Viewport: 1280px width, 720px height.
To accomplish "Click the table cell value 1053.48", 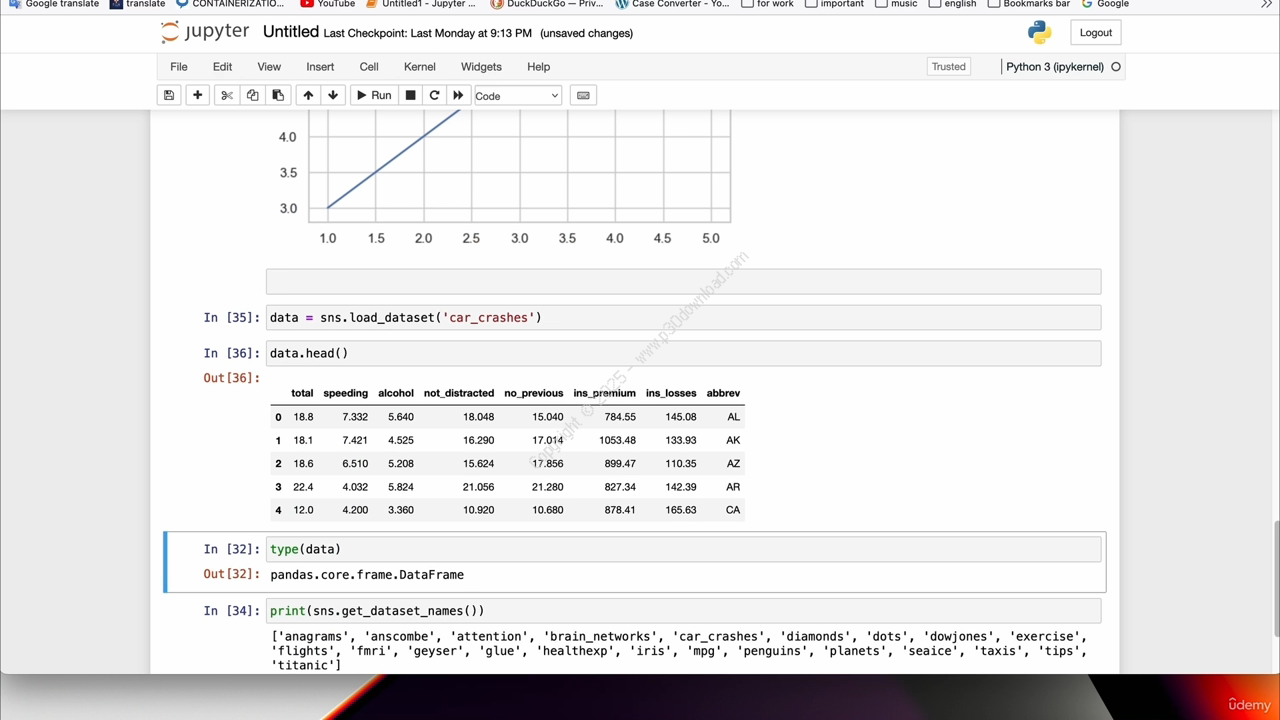I will [617, 440].
